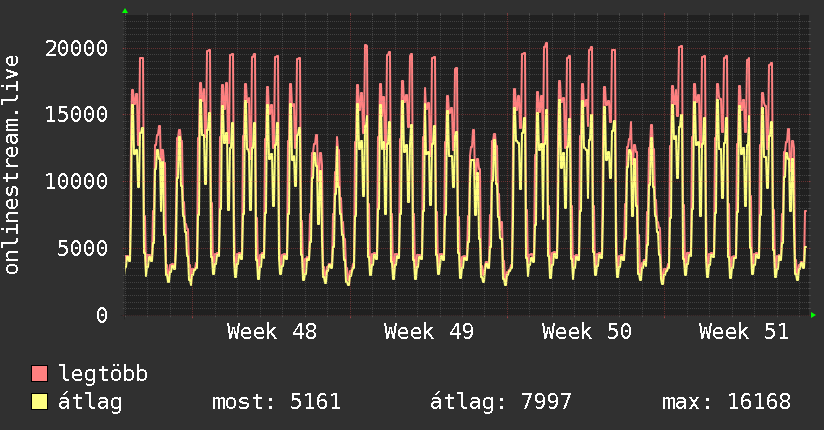Viewport: 824px width, 430px height.
Task: Click the pink legtöbb legend swatch
Action: tap(39, 373)
